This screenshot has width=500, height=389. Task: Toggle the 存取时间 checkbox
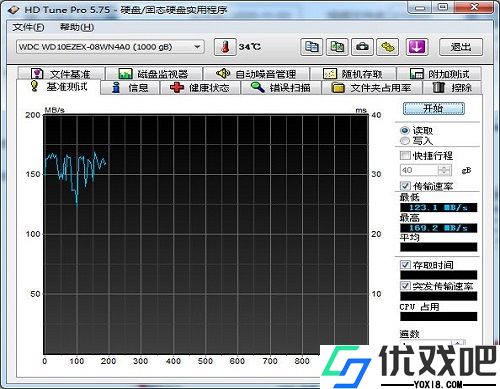(x=405, y=265)
